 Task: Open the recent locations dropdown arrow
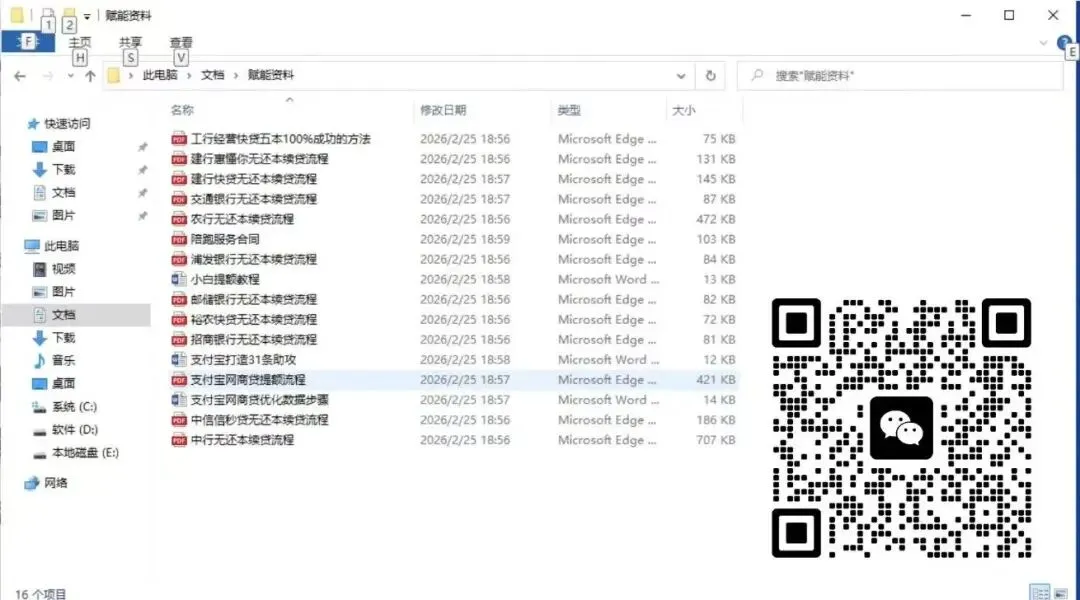[x=70, y=76]
